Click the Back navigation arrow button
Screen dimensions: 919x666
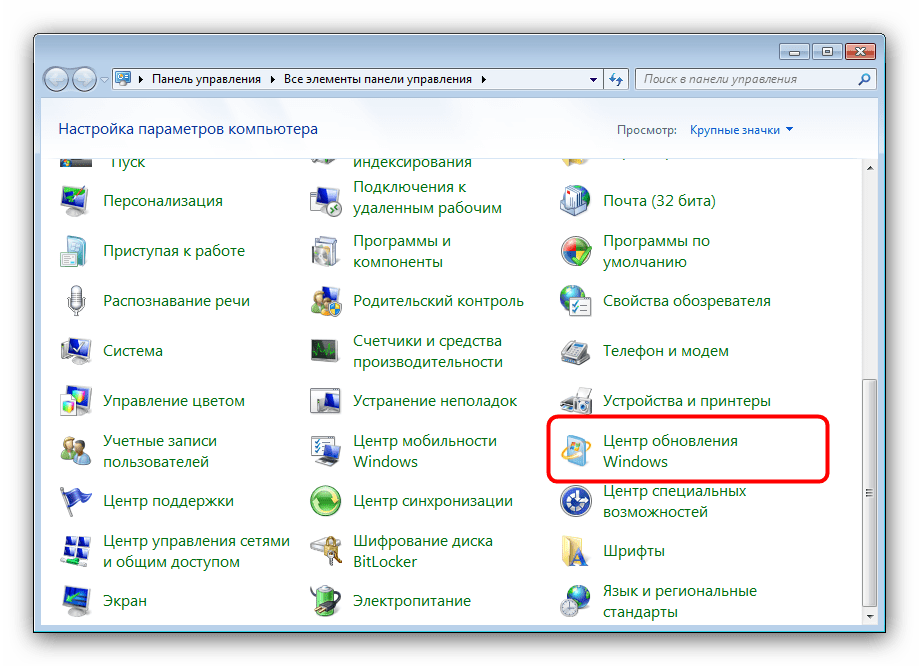[x=58, y=79]
